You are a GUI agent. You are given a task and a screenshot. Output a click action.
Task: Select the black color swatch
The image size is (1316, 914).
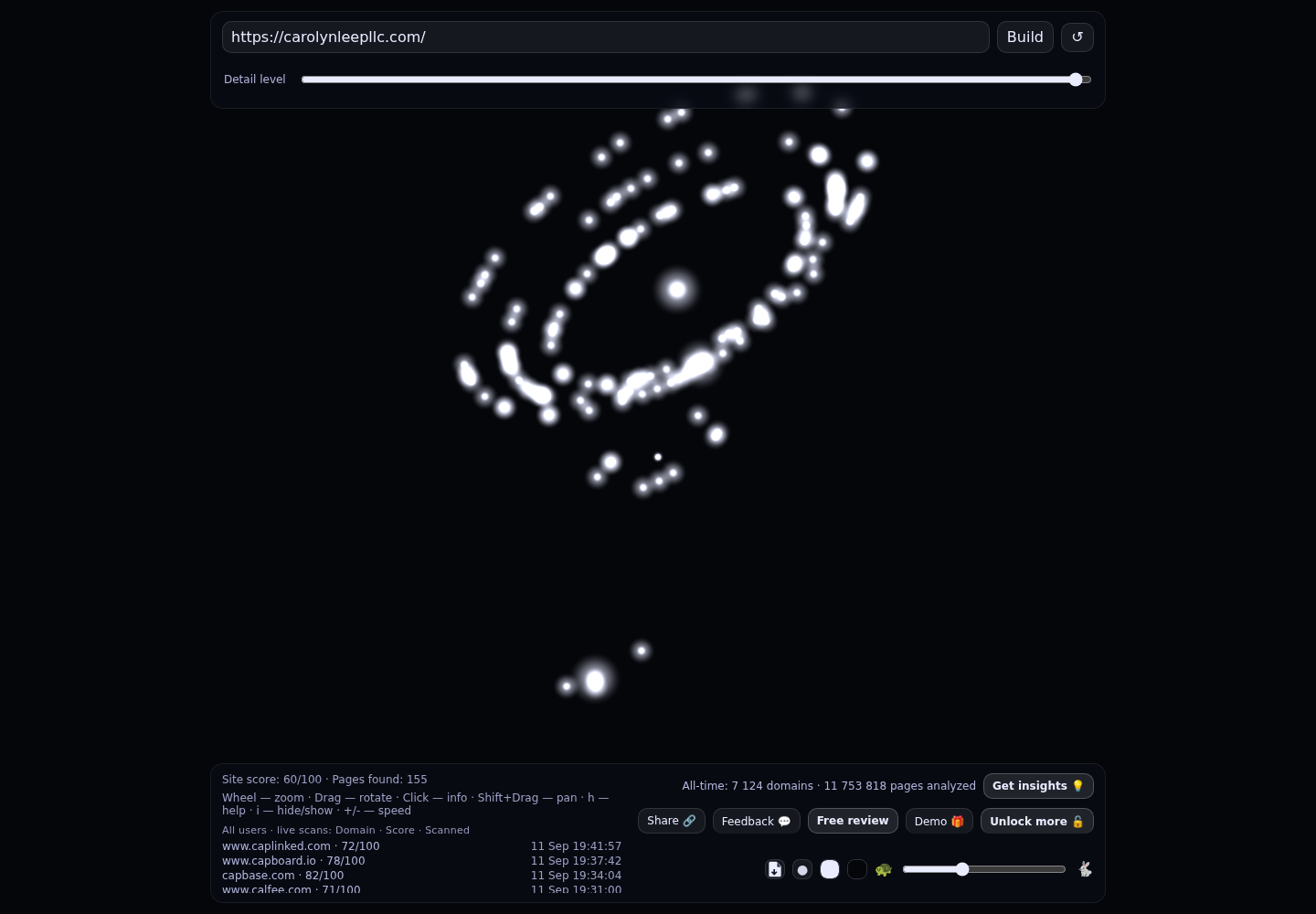[x=857, y=869]
